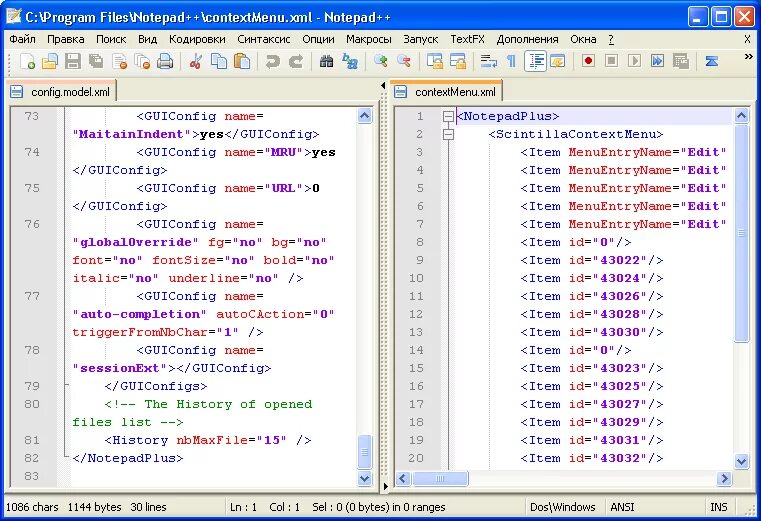
Task: Click right pane vertical scrollbar up arrow
Action: pos(741,116)
